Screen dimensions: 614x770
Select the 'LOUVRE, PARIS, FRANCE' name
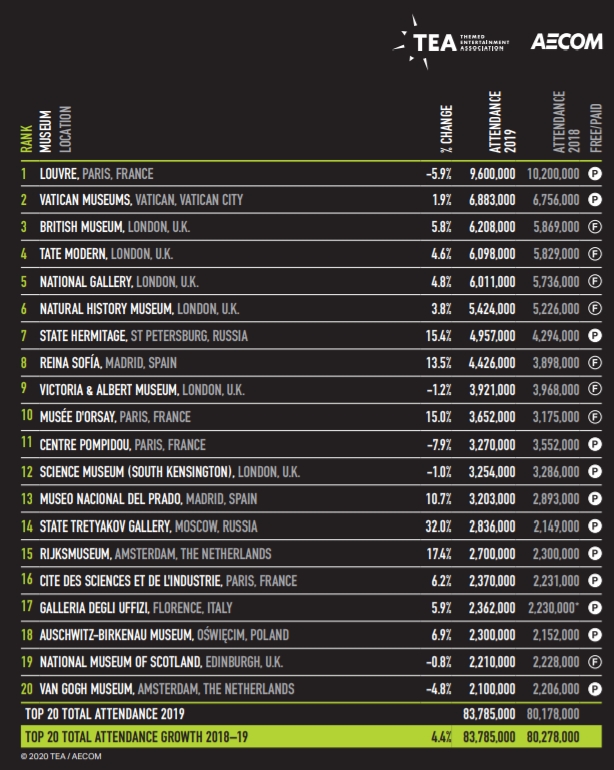(x=96, y=174)
